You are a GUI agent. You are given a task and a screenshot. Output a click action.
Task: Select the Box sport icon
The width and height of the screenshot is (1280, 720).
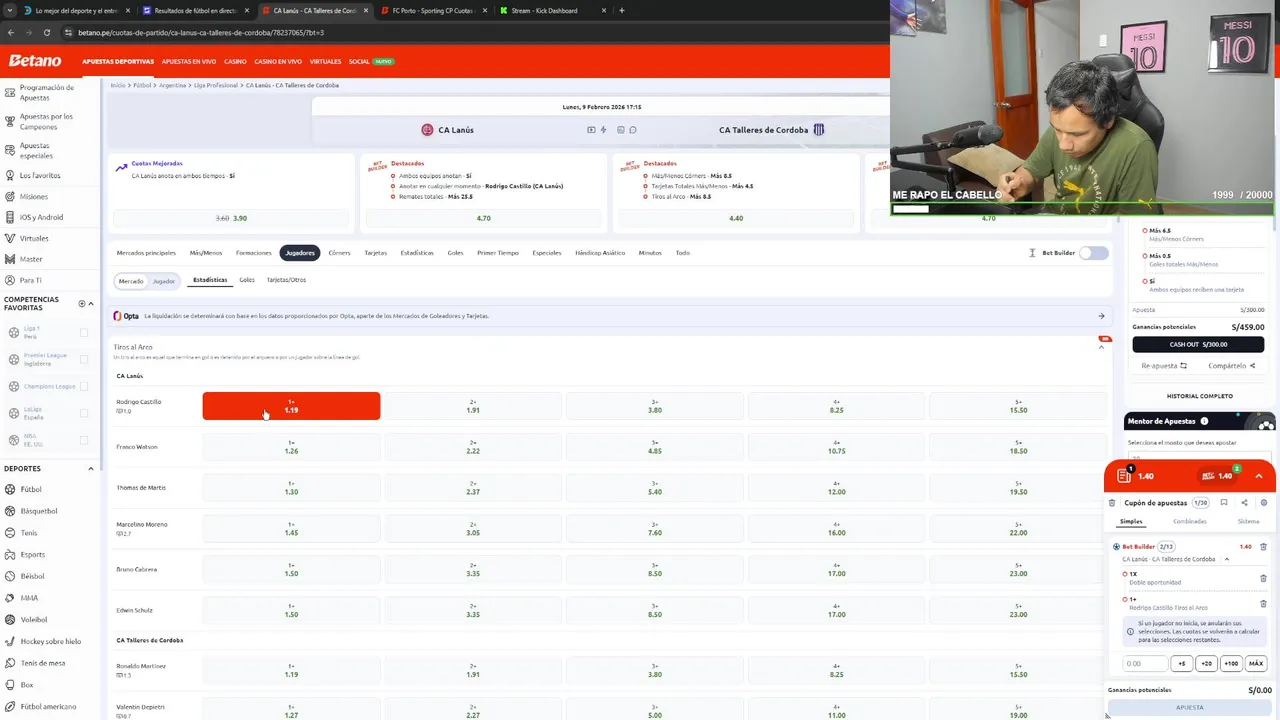coord(10,685)
